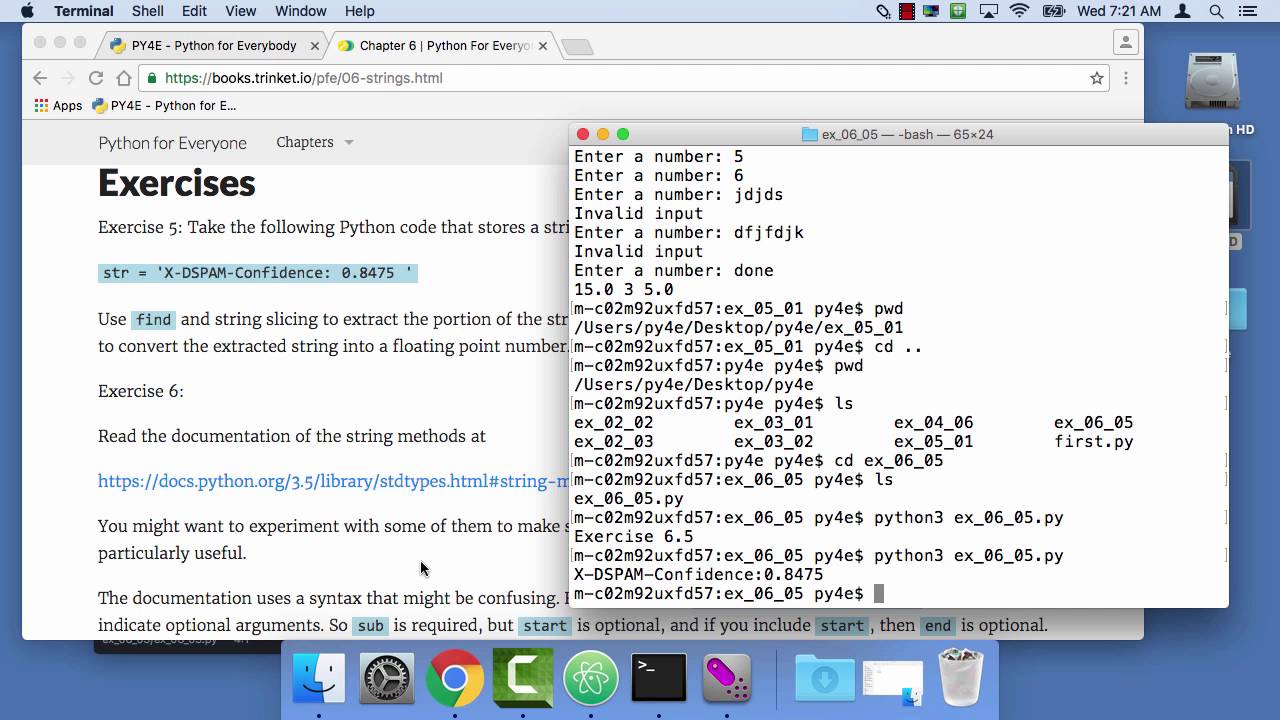Launch Google Chrome from the Dock
Viewport: 1280px width, 720px height.
point(454,678)
